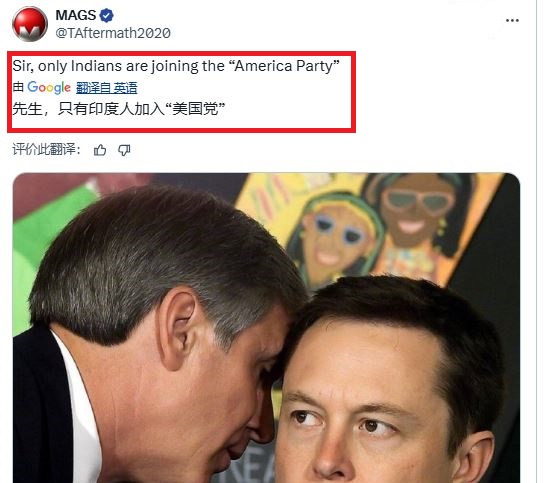Click the Google logo in translation credit
The height and width of the screenshot is (483, 547).
click(49, 87)
